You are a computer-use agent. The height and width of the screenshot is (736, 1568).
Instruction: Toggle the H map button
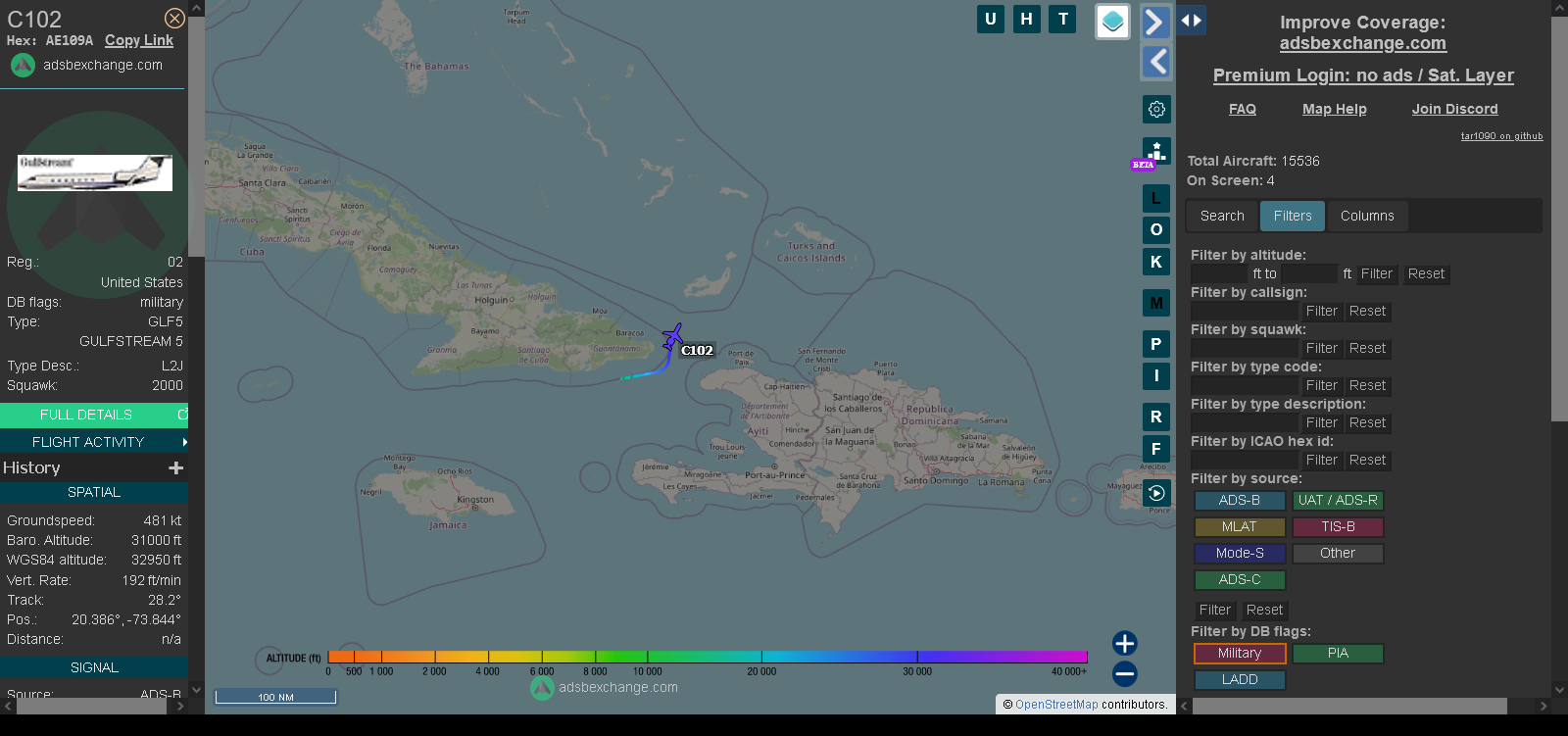tap(1027, 19)
